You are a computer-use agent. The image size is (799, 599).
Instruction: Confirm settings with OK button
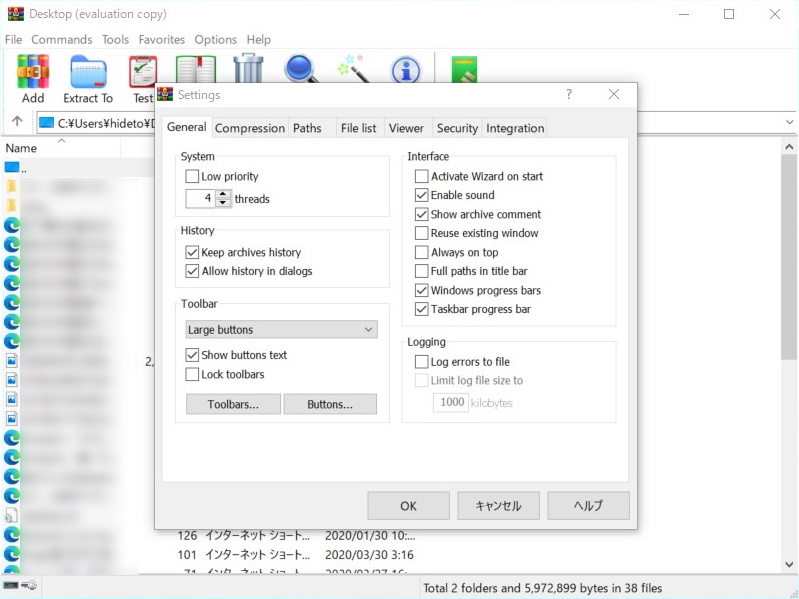click(408, 505)
